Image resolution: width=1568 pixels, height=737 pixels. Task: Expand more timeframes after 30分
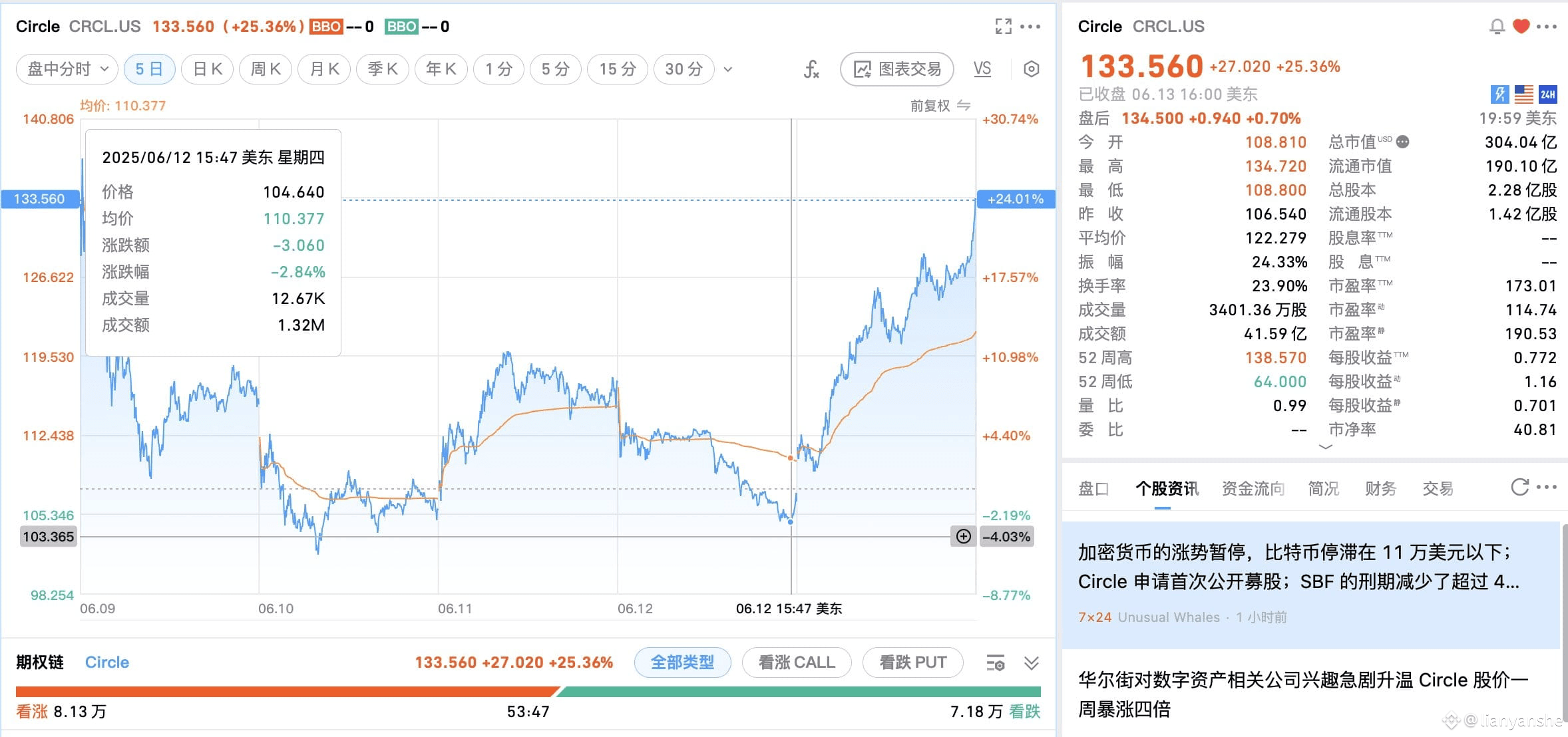click(x=728, y=69)
